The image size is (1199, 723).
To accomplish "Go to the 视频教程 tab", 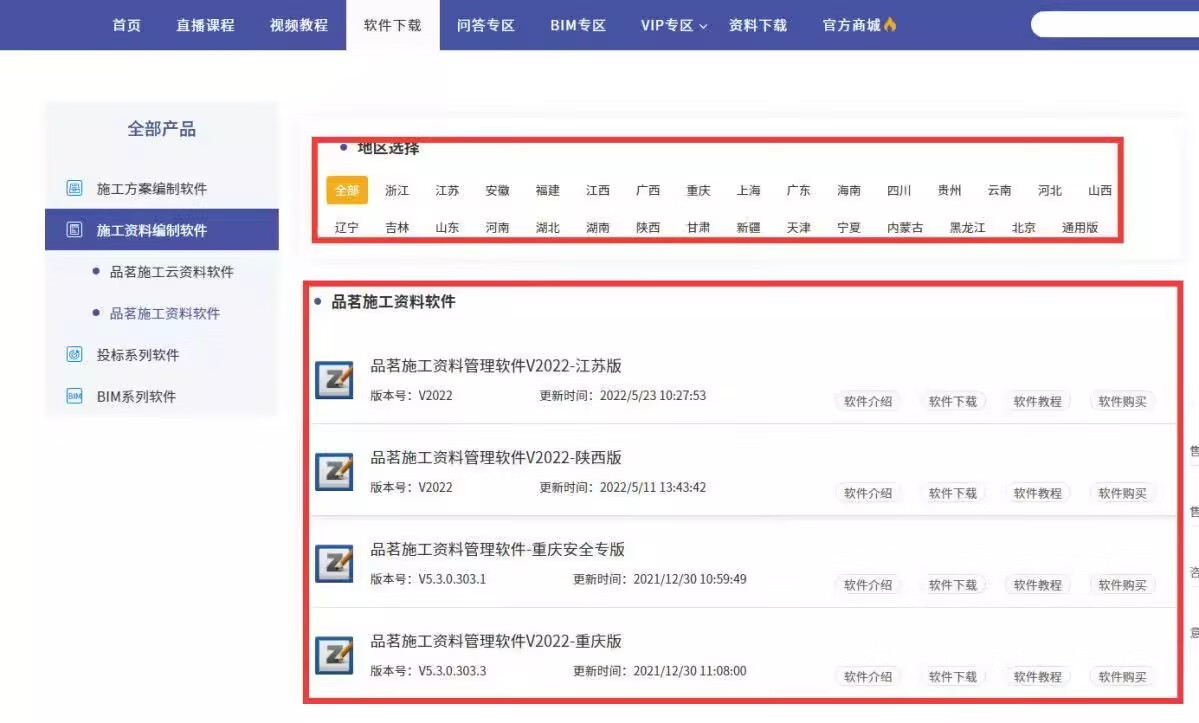I will tap(299, 25).
